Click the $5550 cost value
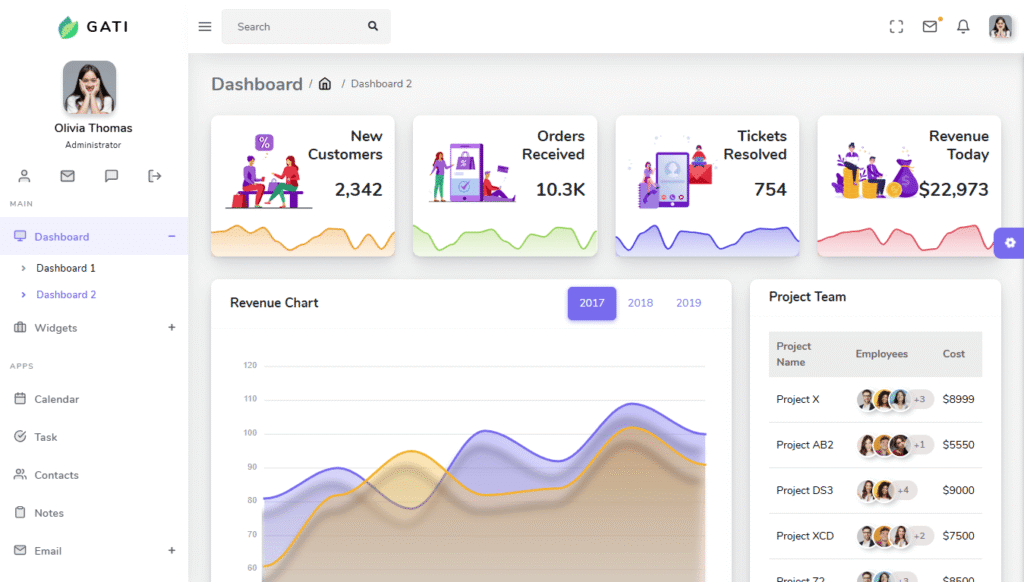Image resolution: width=1024 pixels, height=582 pixels. pos(959,445)
